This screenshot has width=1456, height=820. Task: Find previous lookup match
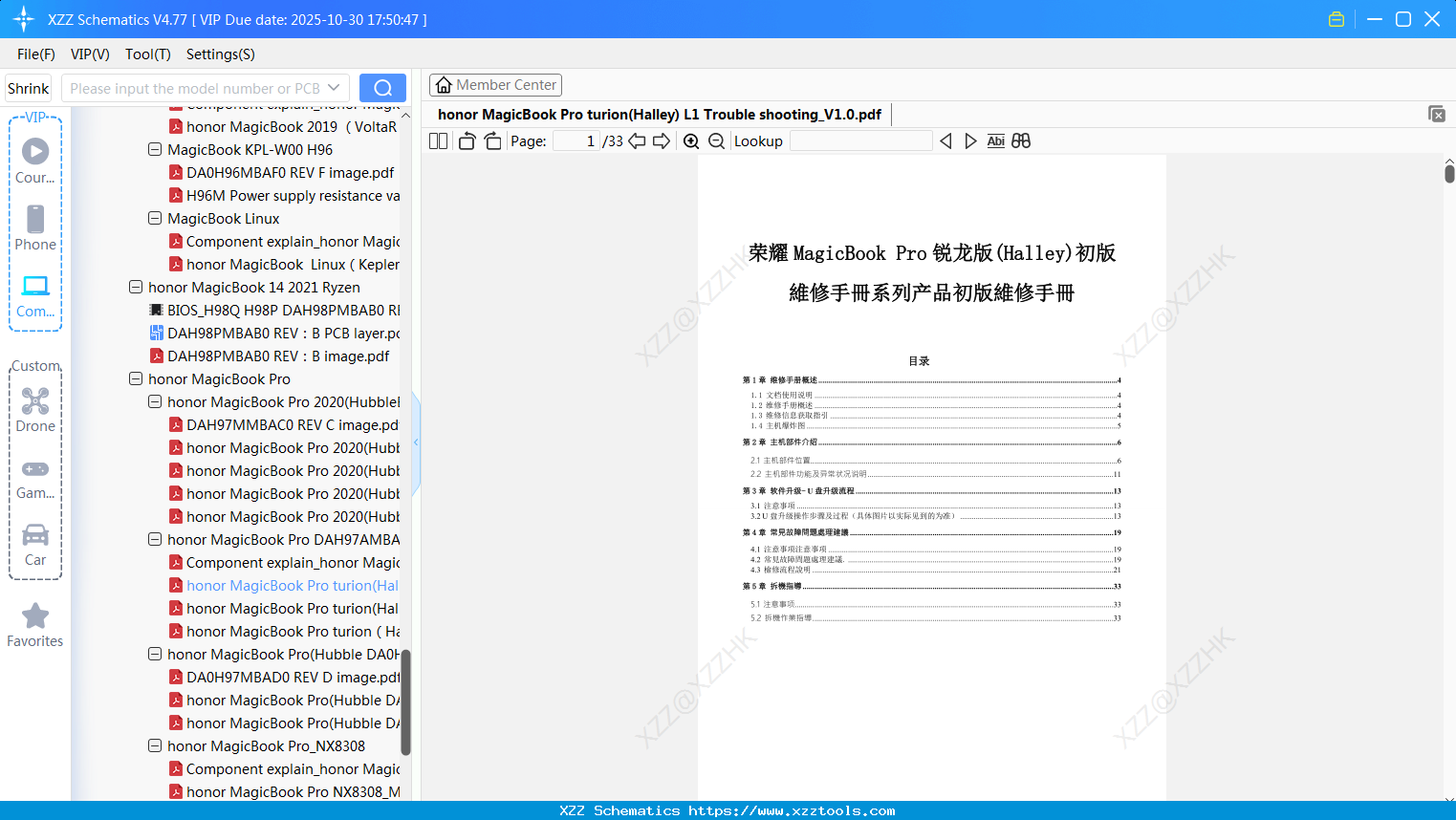945,141
